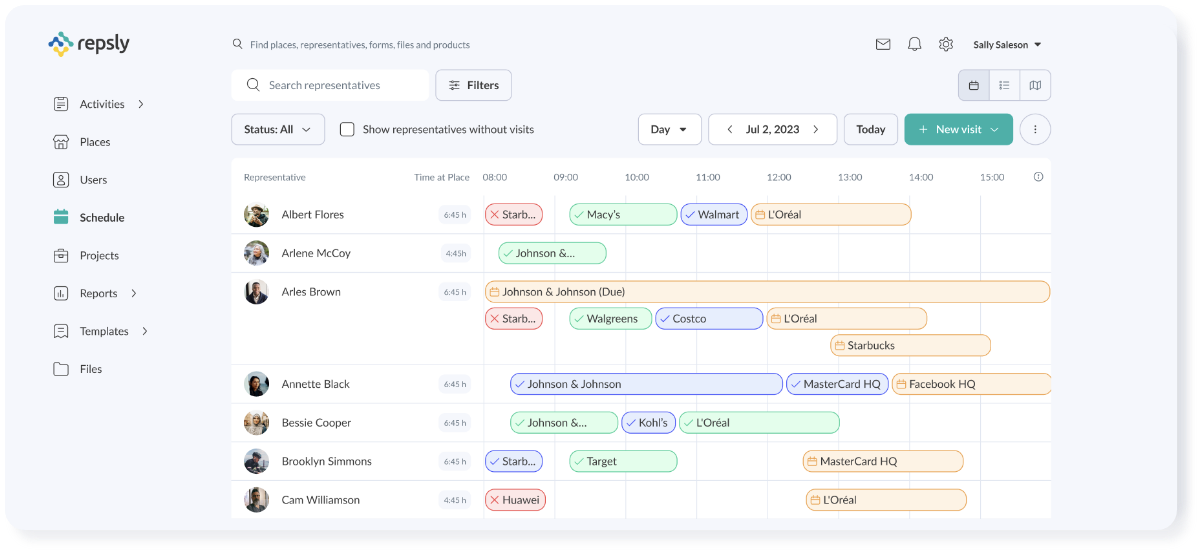Viewport: 1202px width, 555px height.
Task: Expand the Reports submenu chevron
Action: click(134, 293)
